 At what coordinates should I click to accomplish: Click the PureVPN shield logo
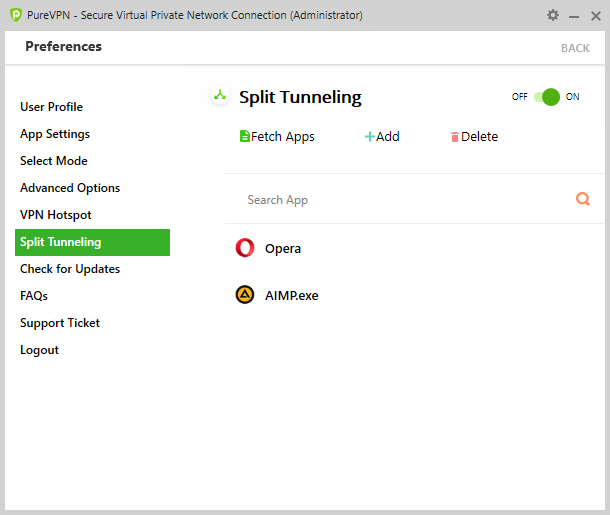[x=16, y=15]
